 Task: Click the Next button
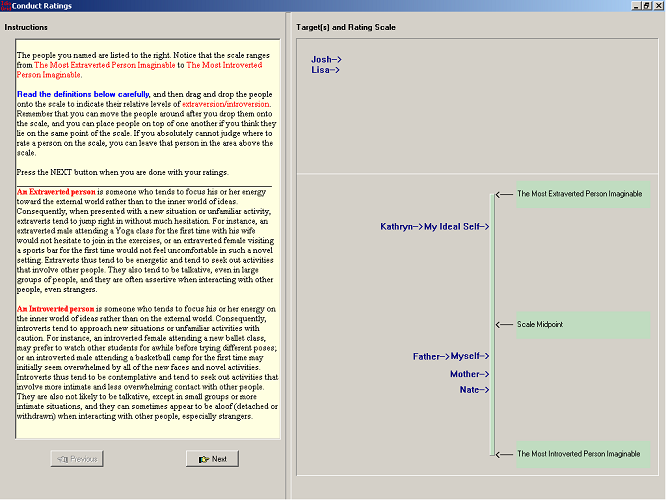[x=212, y=459]
